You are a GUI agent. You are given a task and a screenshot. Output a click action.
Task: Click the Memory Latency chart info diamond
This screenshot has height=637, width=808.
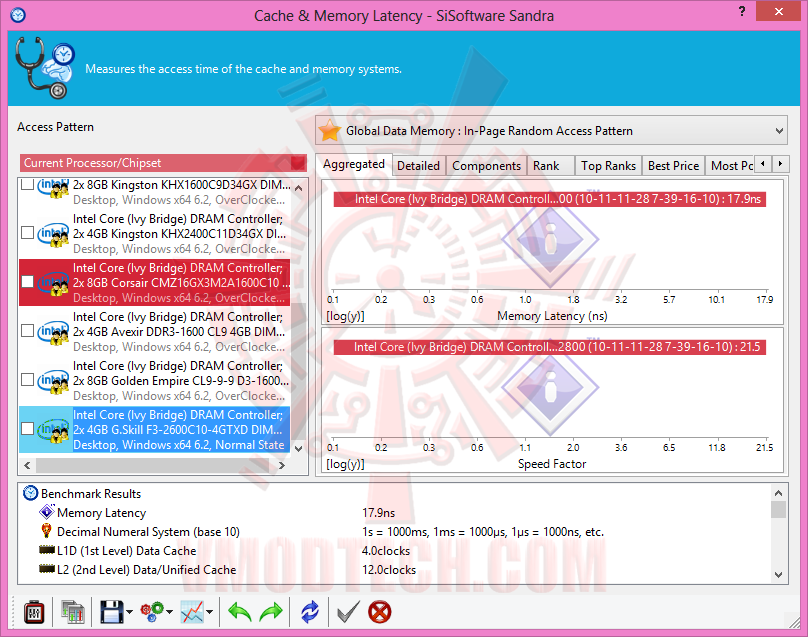pos(550,240)
